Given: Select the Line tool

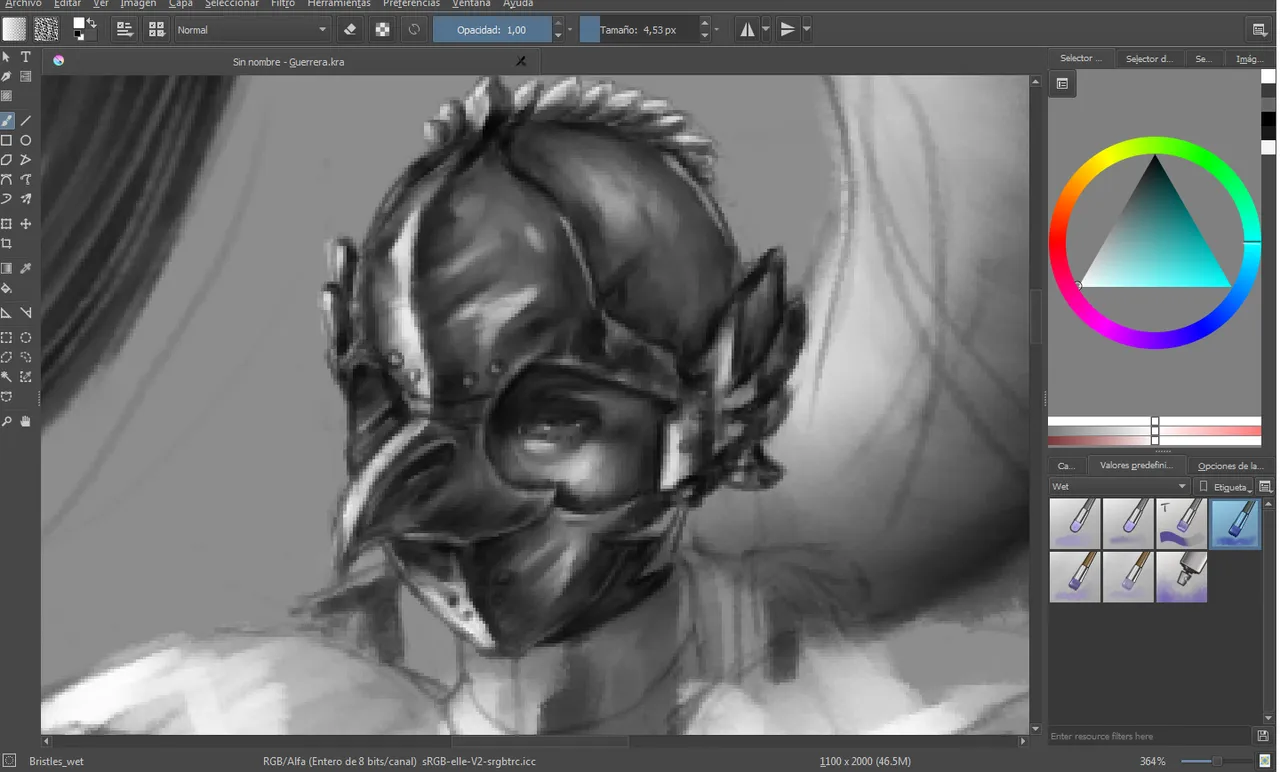Looking at the screenshot, I should click(26, 121).
